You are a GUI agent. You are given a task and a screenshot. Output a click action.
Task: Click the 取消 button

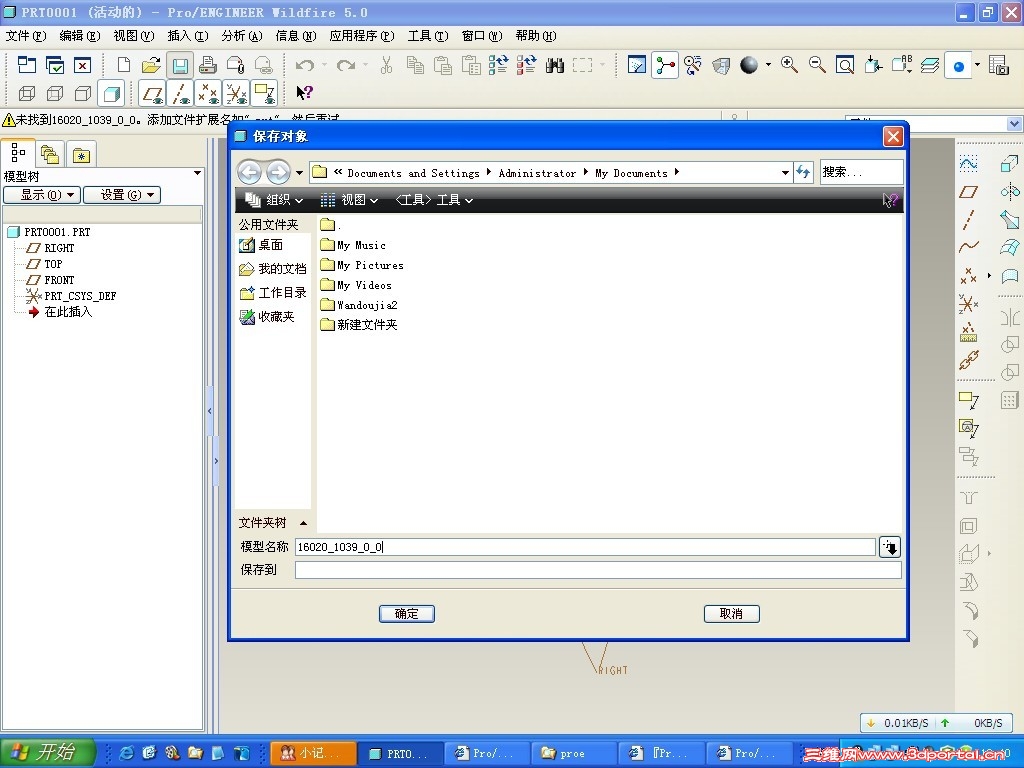(x=731, y=614)
